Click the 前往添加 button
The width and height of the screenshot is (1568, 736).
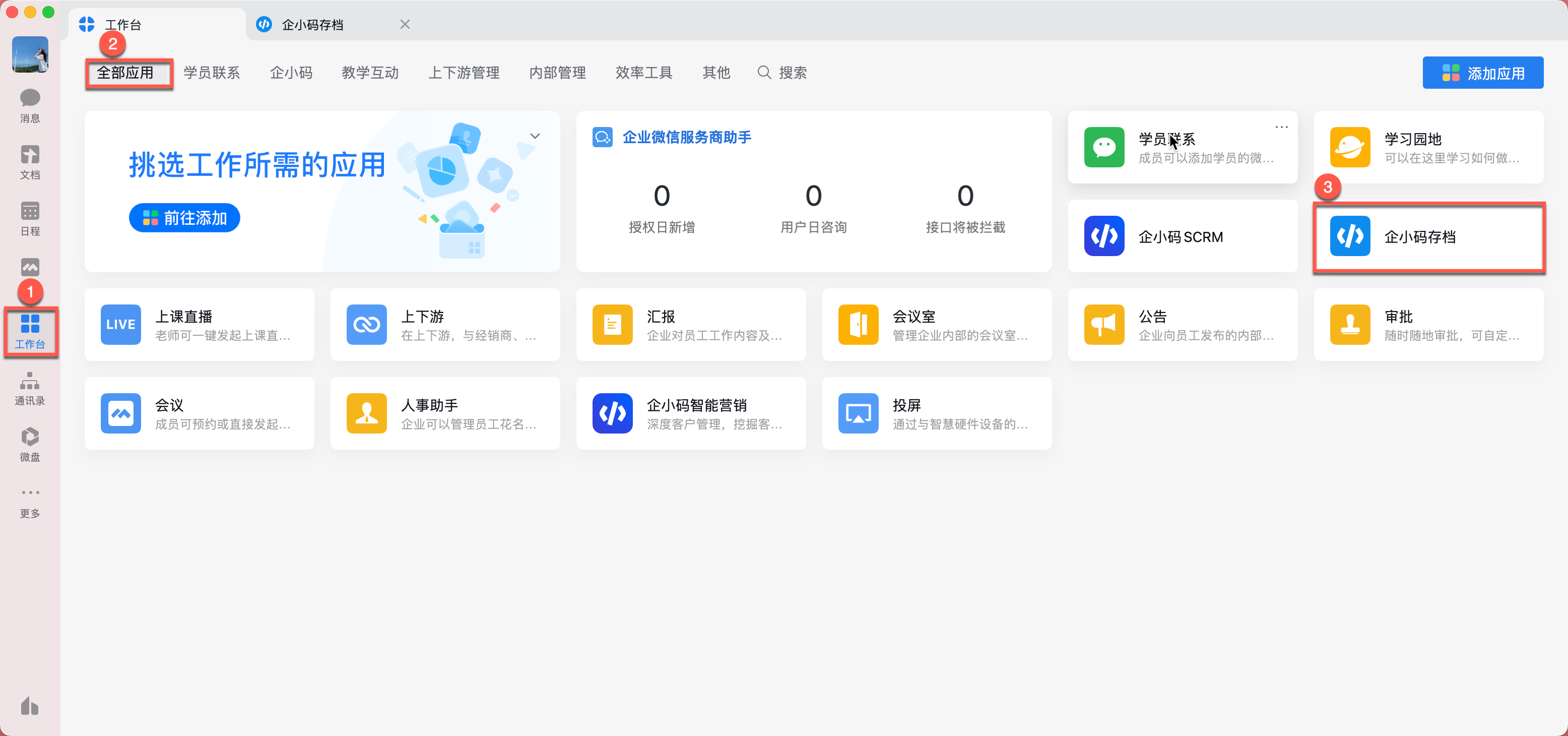184,218
